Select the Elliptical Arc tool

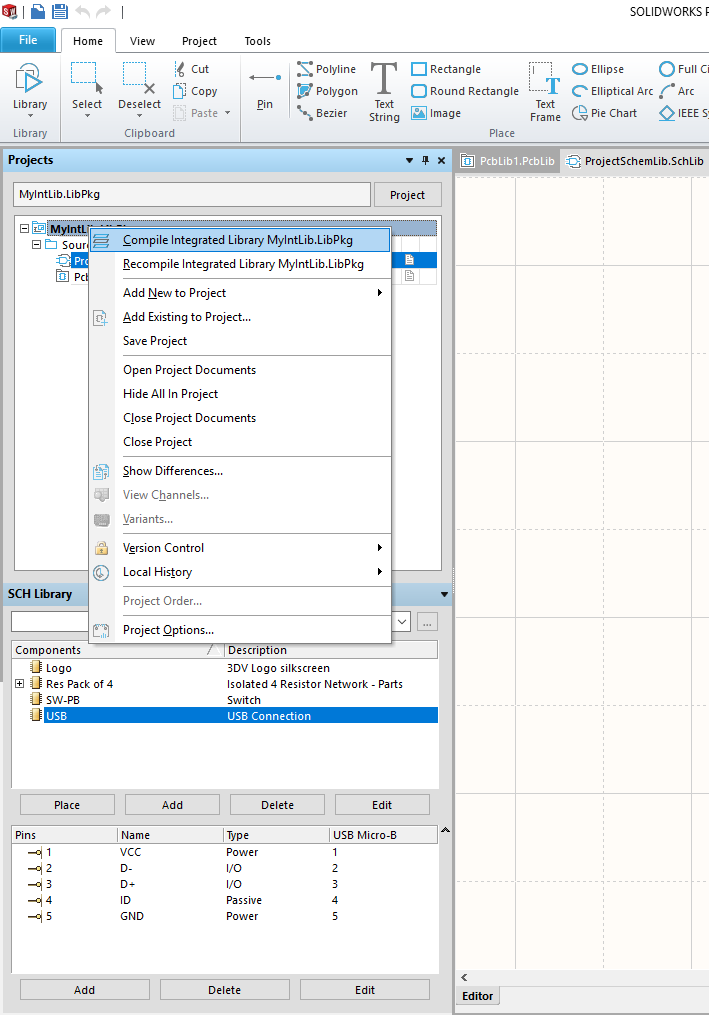613,91
